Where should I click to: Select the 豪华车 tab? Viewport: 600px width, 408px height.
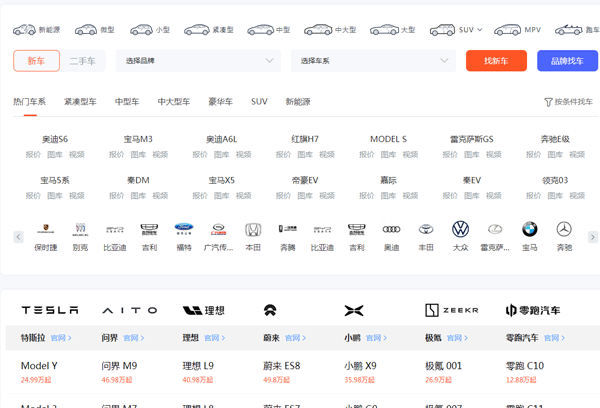220,102
